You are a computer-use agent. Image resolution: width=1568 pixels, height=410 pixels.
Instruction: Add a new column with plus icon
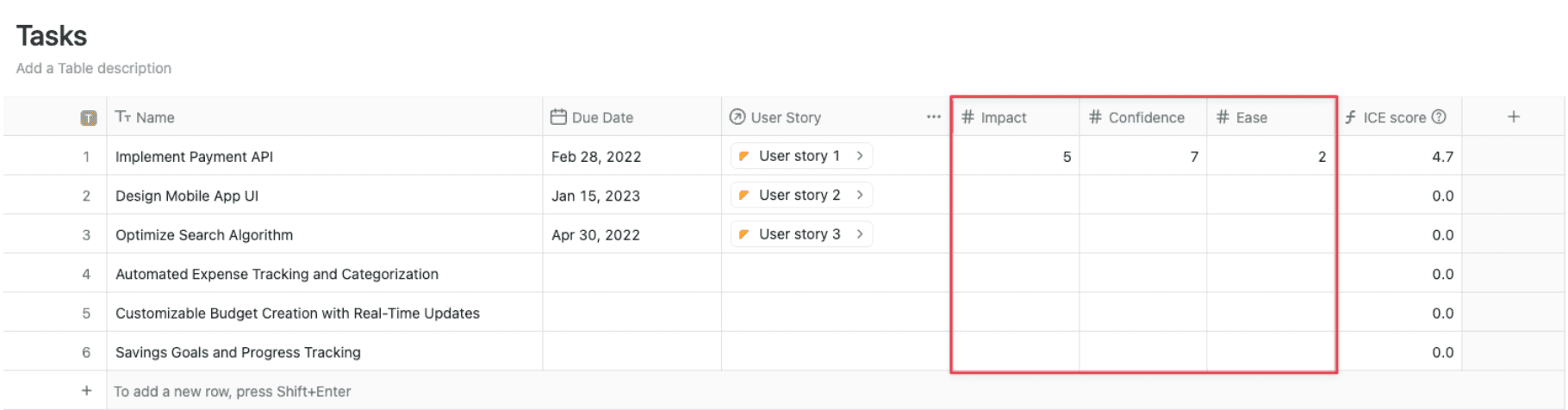click(1513, 117)
